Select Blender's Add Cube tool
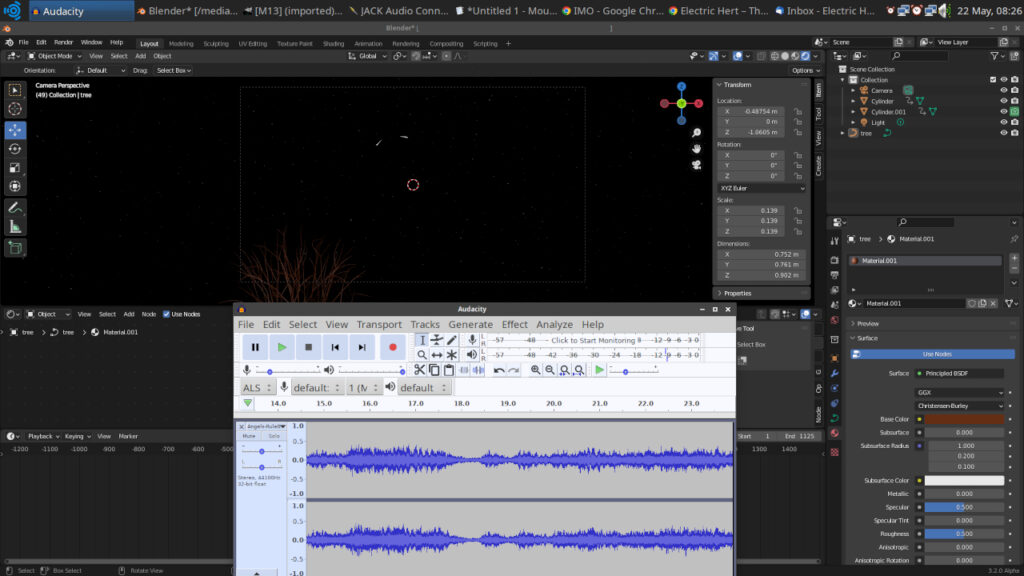 tap(15, 248)
